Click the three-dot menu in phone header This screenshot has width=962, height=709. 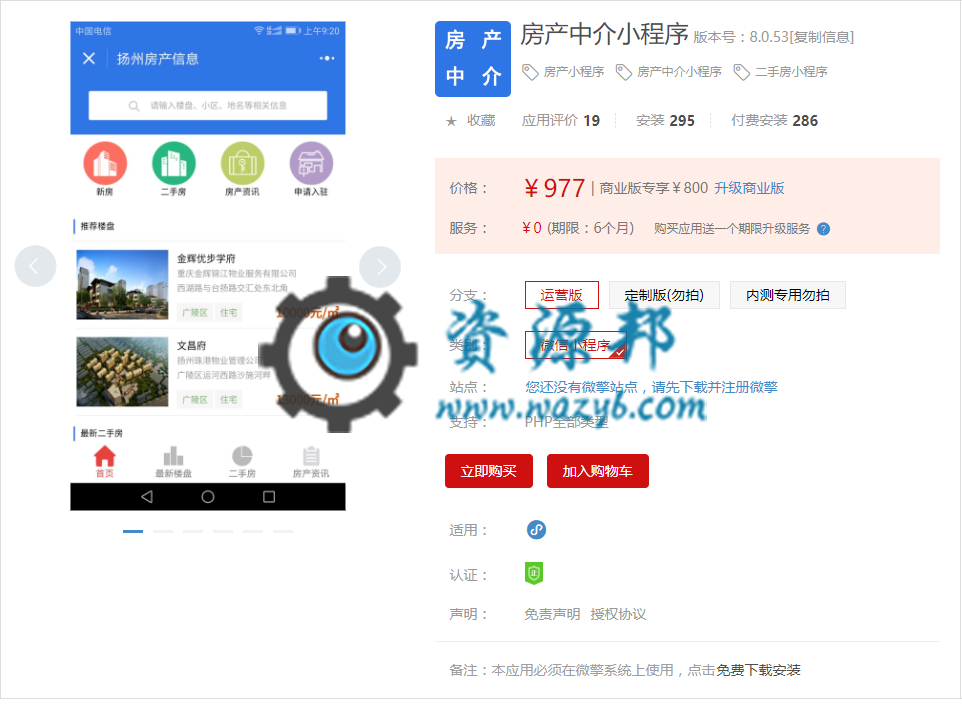click(x=327, y=58)
